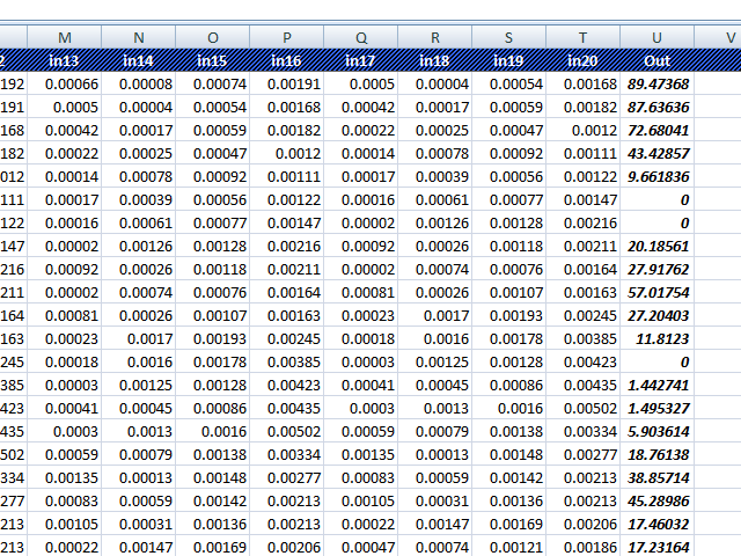The width and height of the screenshot is (741, 556).
Task: Select Out cell 38.85714
Action: tap(657, 477)
